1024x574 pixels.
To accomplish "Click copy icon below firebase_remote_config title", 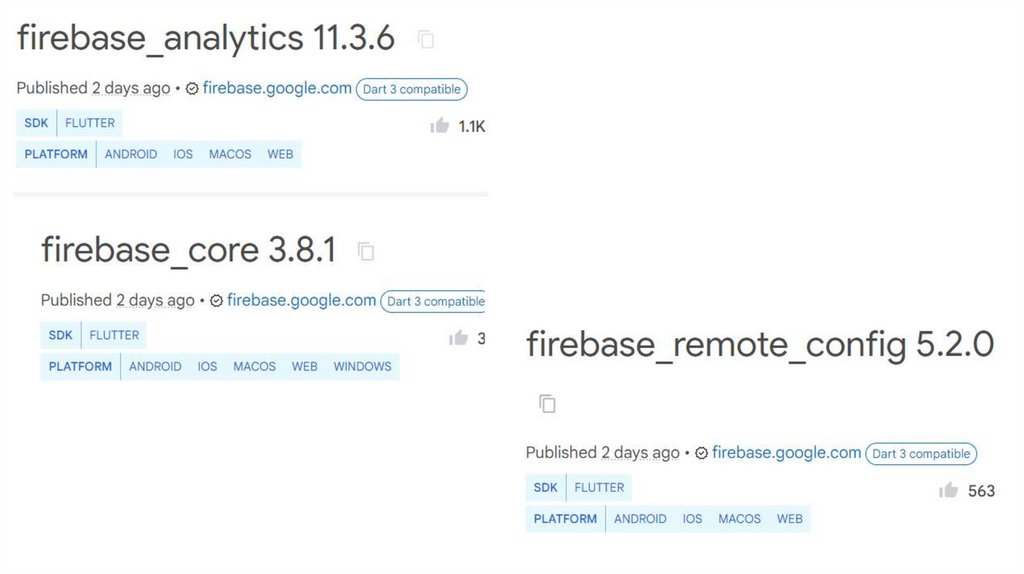I will 547,404.
